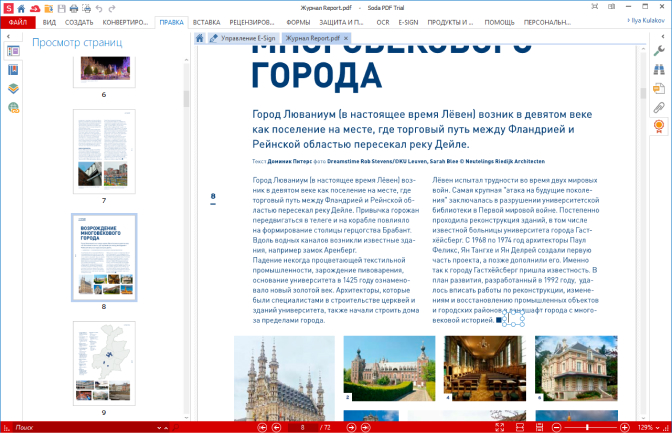The height and width of the screenshot is (433, 672).
Task: Open the ВСТАВКА ribbon tab
Action: [206, 22]
